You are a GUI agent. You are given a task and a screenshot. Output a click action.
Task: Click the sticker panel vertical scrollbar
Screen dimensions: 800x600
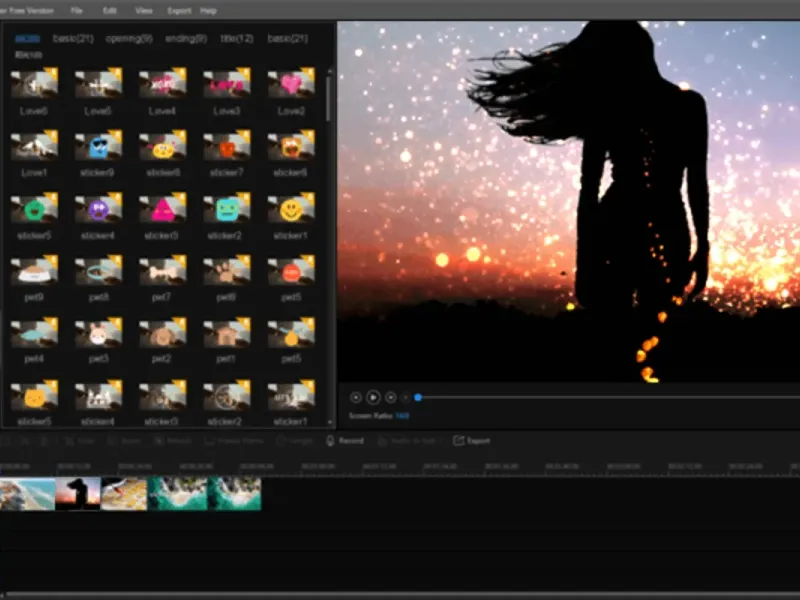(330, 100)
